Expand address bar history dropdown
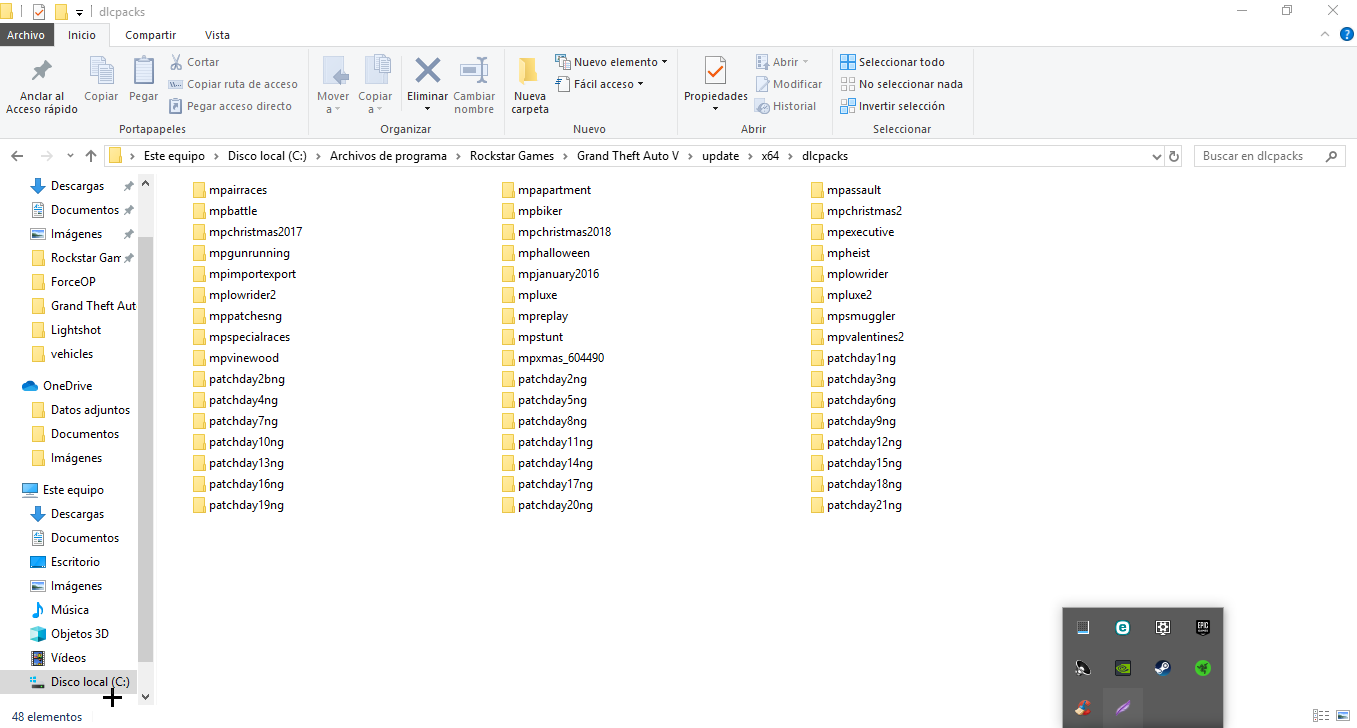Viewport: 1357px width, 728px height. 1156,156
